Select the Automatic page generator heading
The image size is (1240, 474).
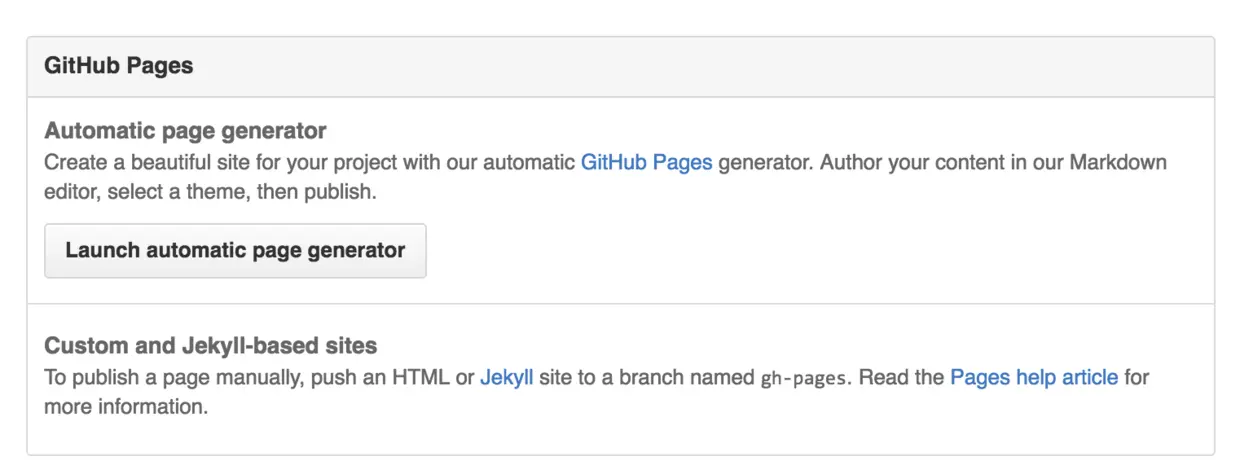(x=185, y=131)
